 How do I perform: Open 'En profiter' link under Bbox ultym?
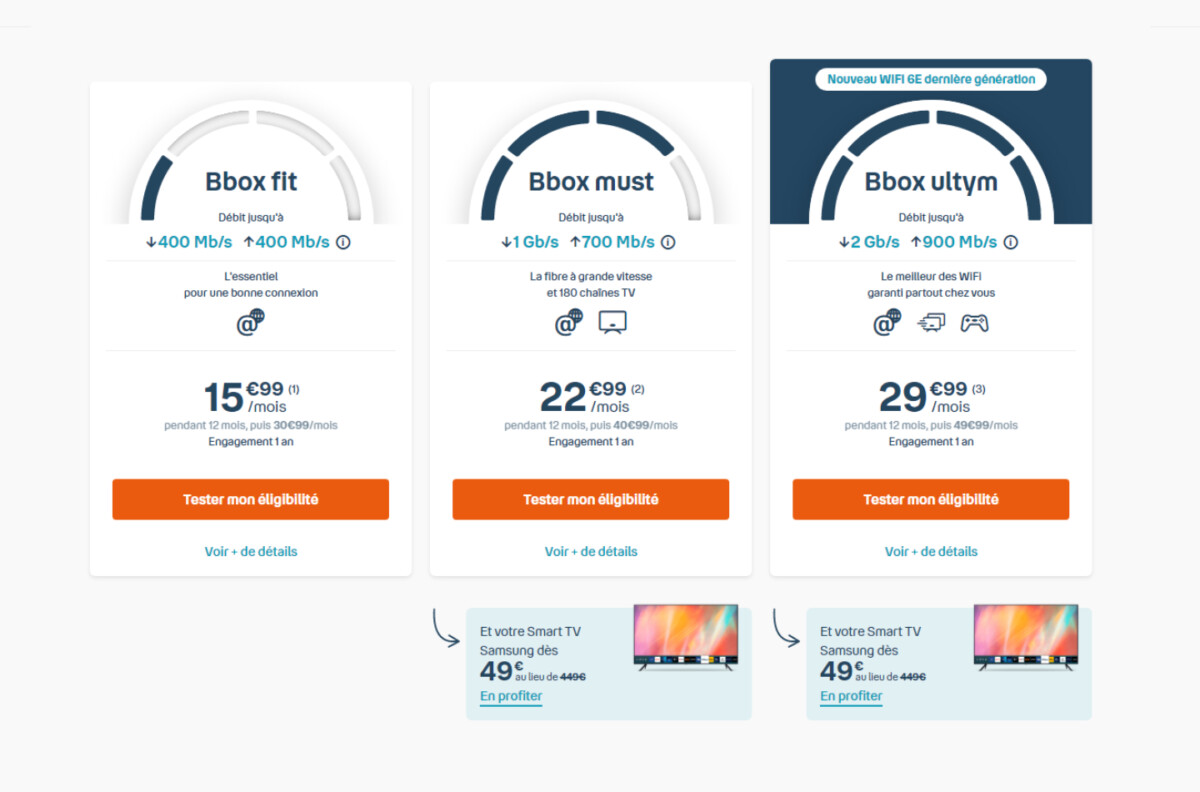click(x=851, y=696)
